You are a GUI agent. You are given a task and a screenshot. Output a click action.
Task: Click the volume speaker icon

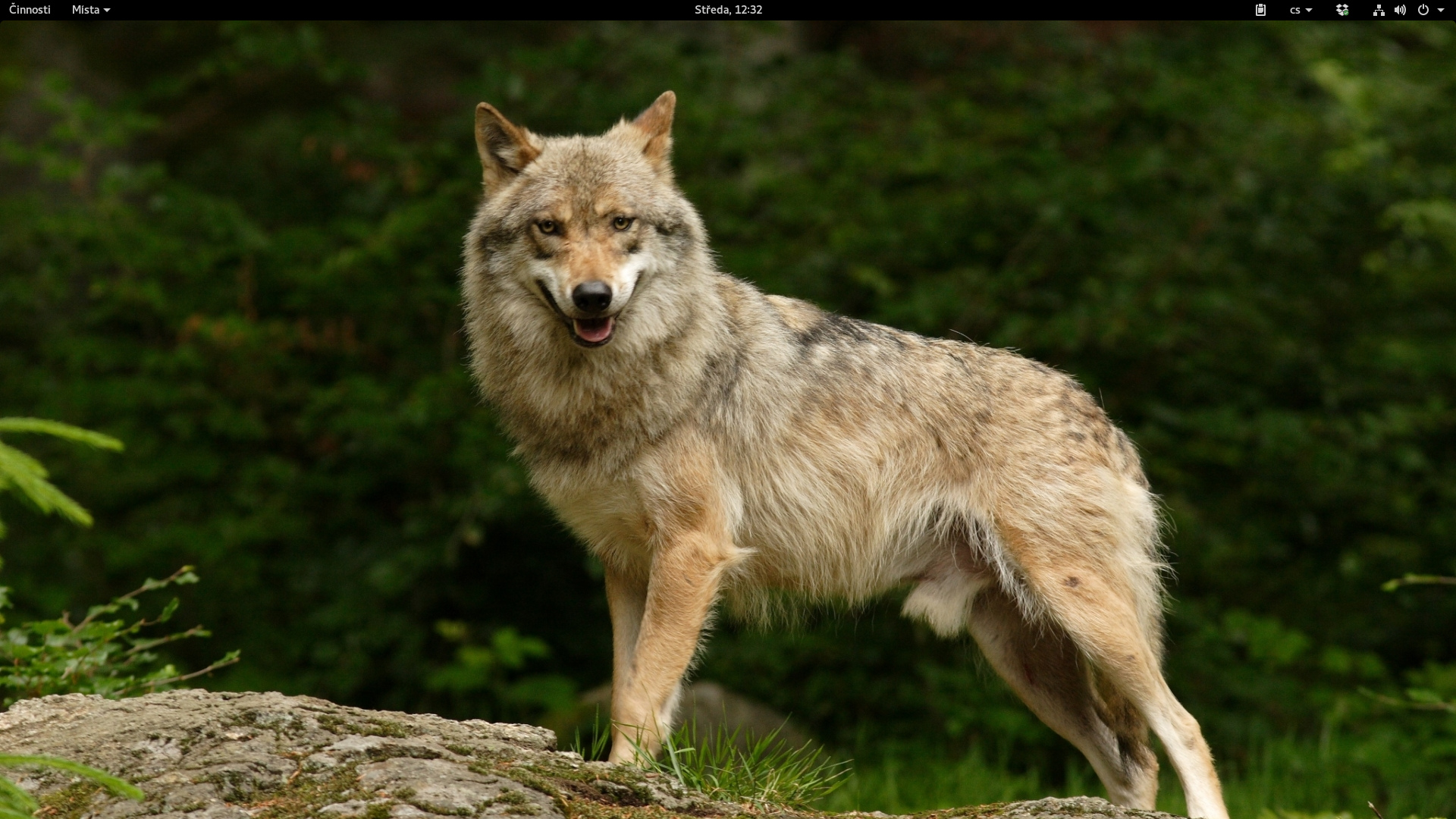click(1400, 10)
